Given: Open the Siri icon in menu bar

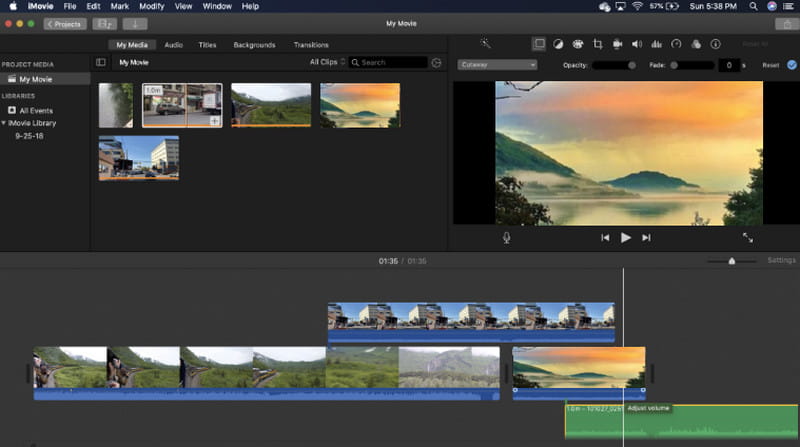Looking at the screenshot, I should 771,6.
